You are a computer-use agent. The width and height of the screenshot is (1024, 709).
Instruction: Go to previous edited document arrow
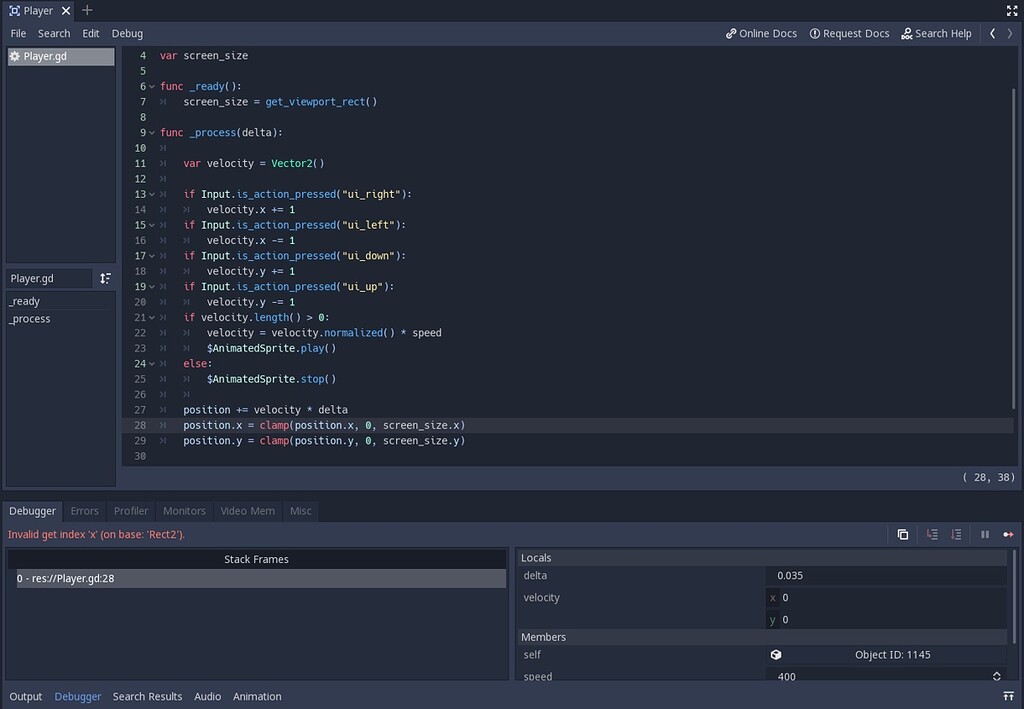click(992, 33)
